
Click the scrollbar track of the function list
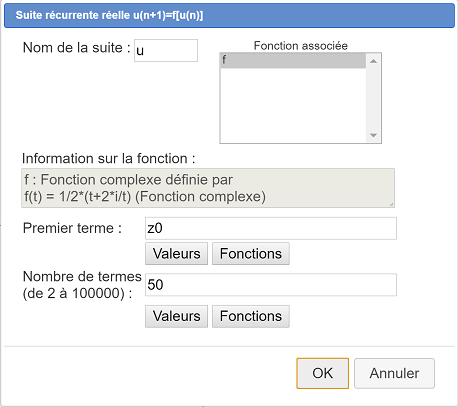(373, 98)
